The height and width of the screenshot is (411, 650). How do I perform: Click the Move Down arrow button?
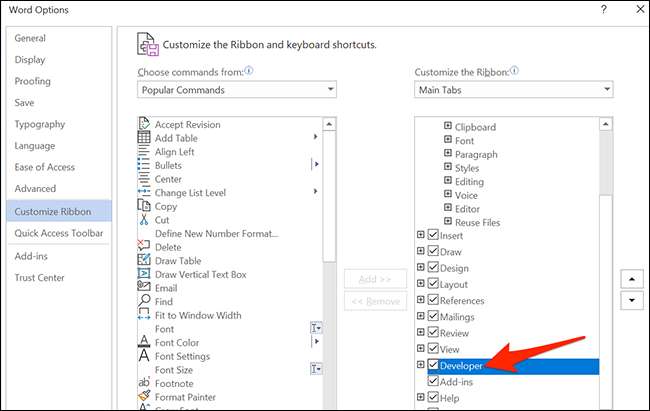631,300
